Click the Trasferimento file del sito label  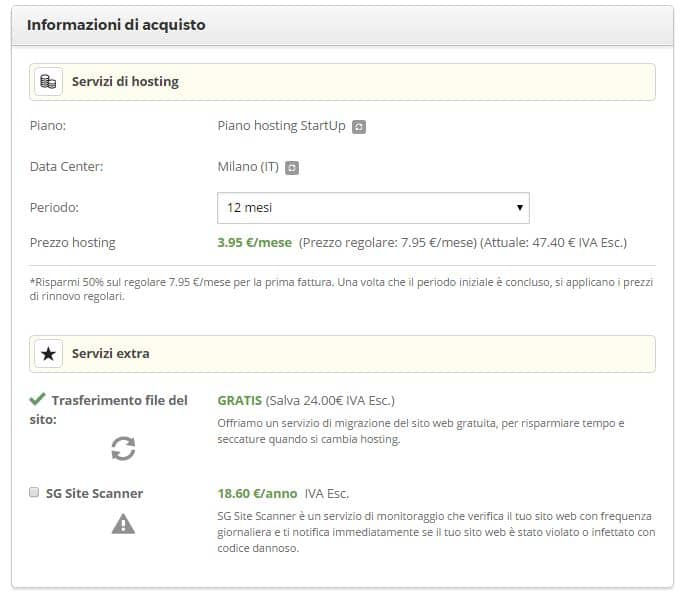109,410
